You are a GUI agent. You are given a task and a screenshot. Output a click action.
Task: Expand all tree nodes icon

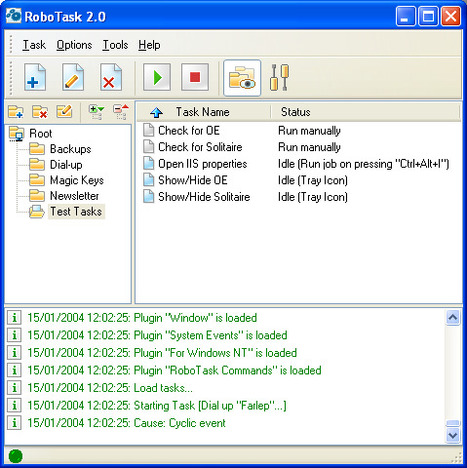(x=96, y=112)
